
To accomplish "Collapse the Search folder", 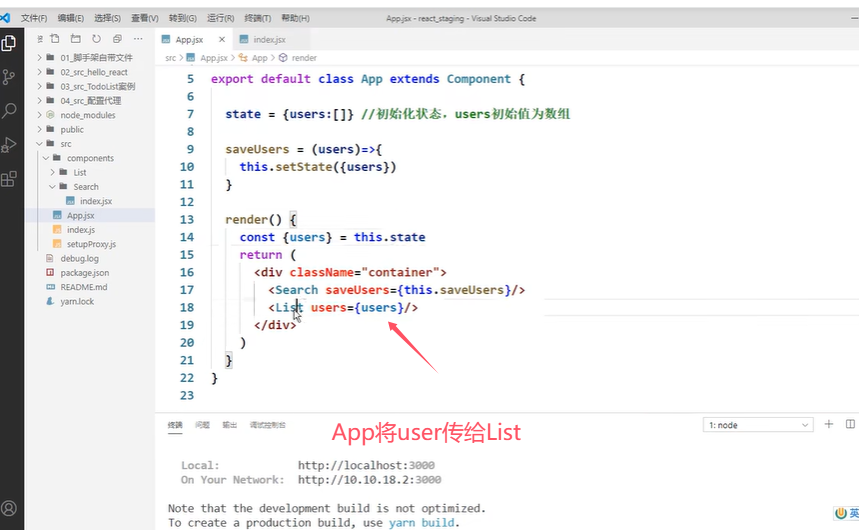I will 86,186.
